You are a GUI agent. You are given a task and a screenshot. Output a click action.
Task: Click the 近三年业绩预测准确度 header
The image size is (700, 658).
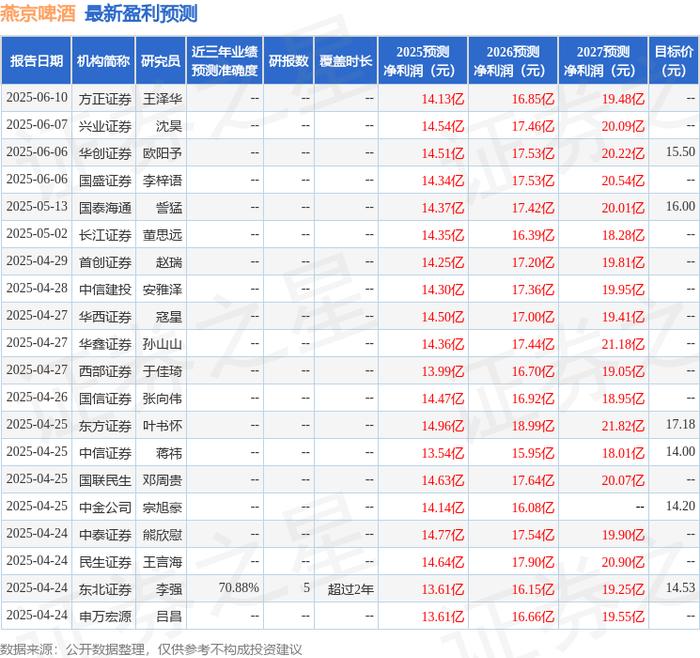(225, 61)
